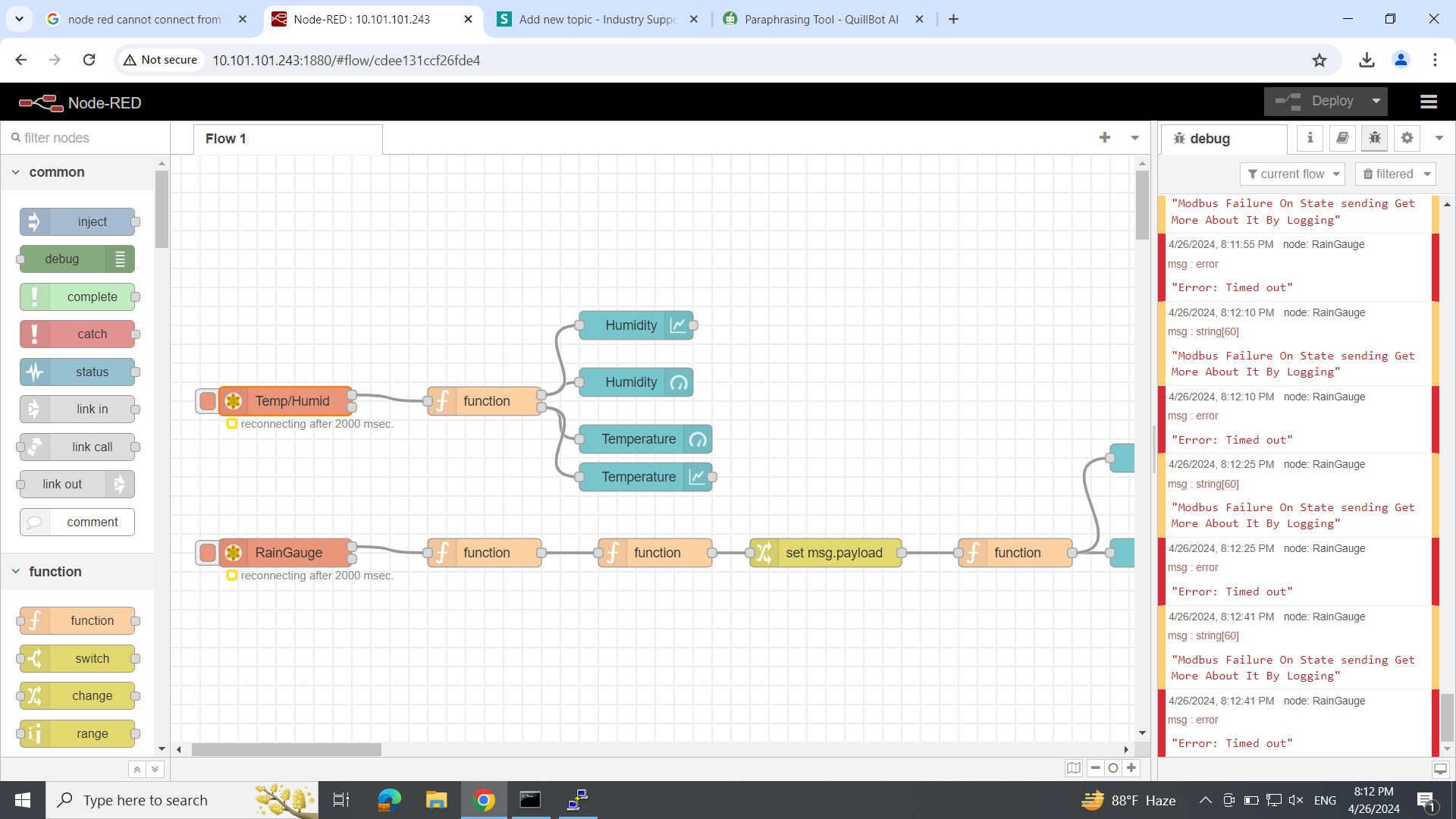1456x819 pixels.
Task: Open the configuration nodes gear icon
Action: (x=1407, y=138)
